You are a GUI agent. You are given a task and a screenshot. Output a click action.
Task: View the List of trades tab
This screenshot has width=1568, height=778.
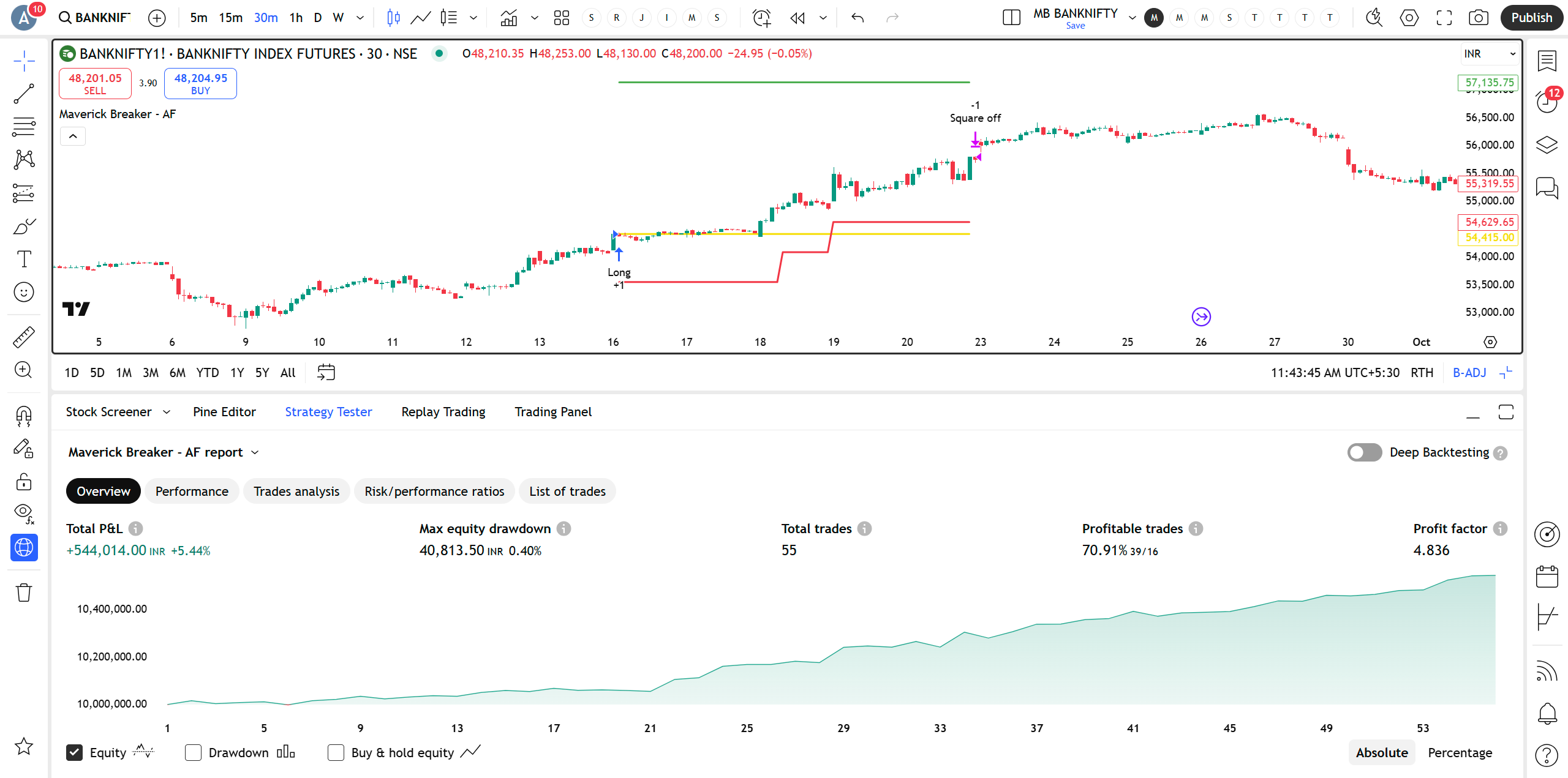click(567, 492)
